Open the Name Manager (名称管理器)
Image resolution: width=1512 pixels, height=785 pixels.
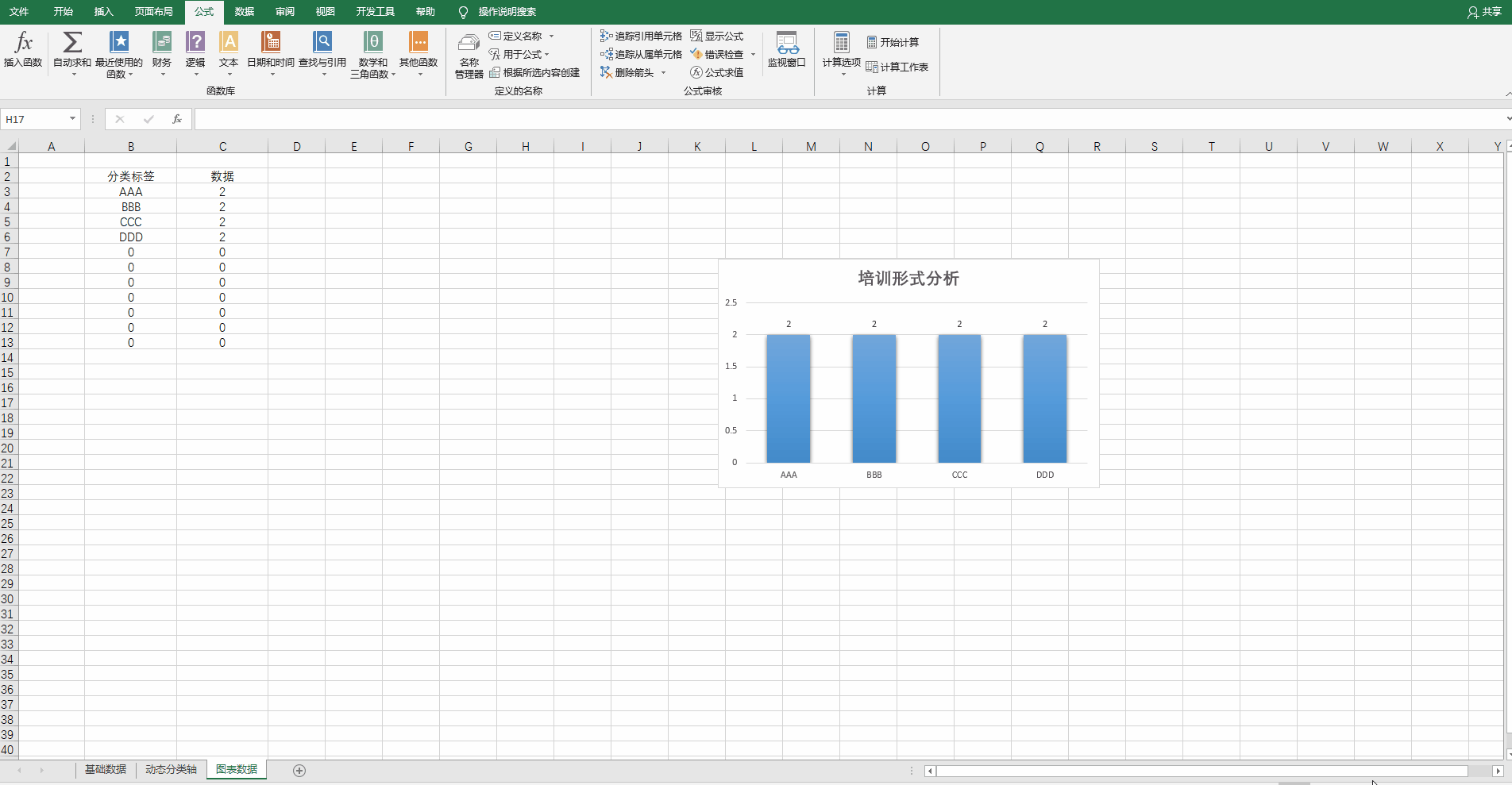pos(469,56)
